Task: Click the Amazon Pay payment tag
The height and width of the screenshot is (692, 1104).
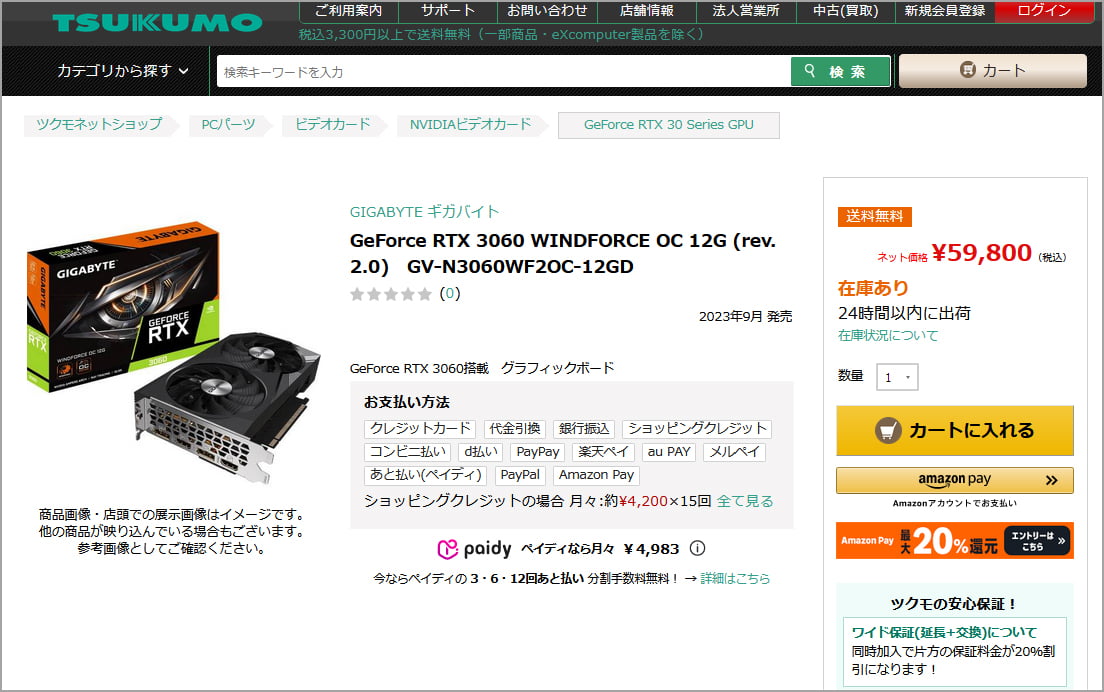Action: [x=596, y=475]
